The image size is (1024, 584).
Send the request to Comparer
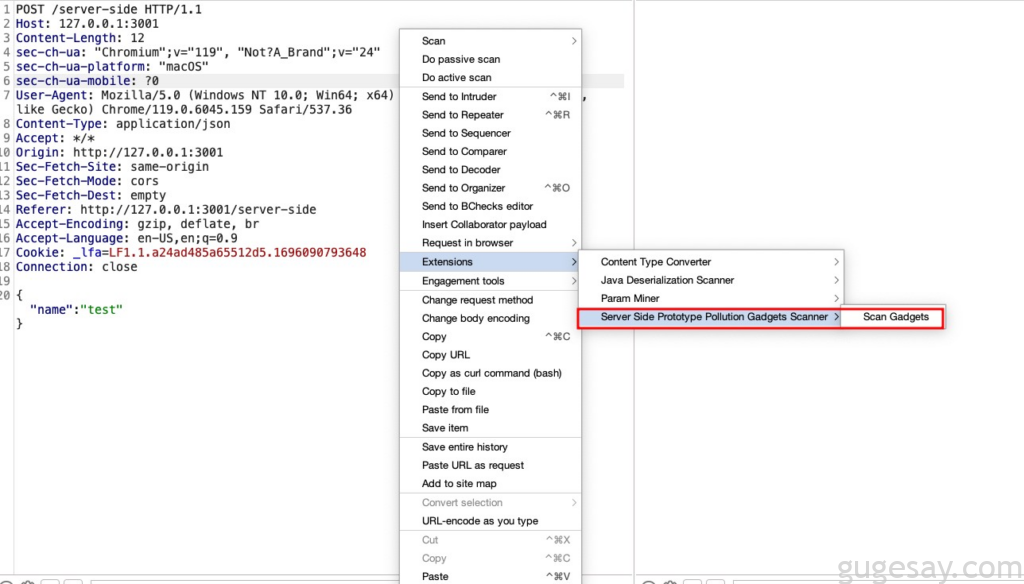[x=464, y=152]
